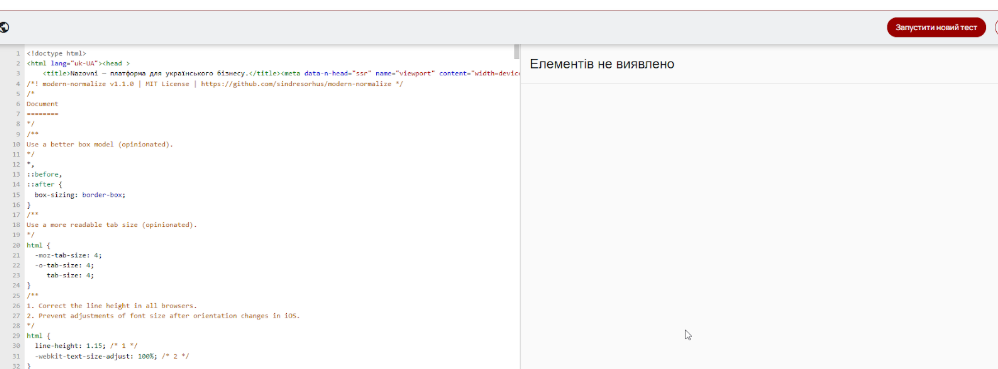Click the html lang="uk-UA" code line
Viewport: 998px width, 369px height.
coord(78,64)
